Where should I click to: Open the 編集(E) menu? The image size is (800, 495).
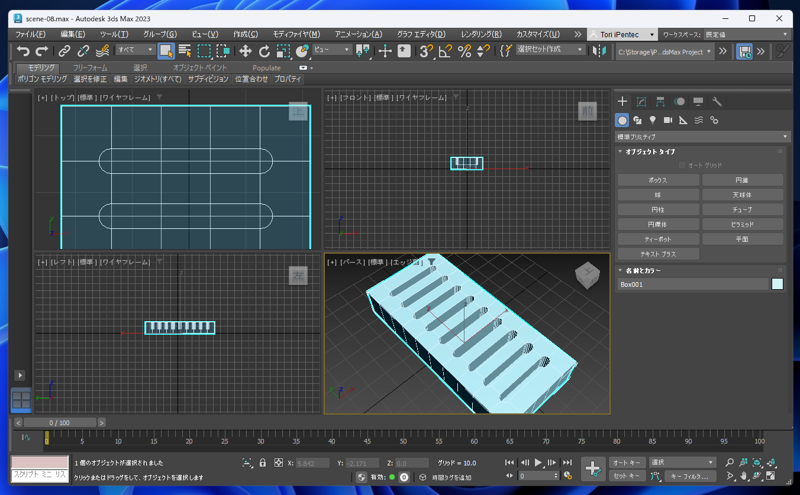click(x=73, y=34)
